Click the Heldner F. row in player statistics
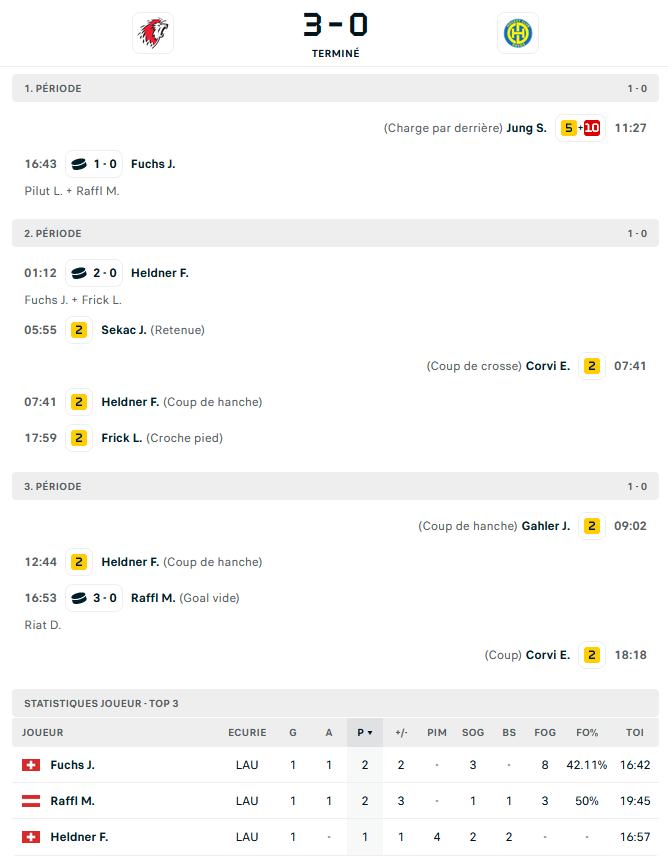The width and height of the screenshot is (668, 862). [79, 837]
